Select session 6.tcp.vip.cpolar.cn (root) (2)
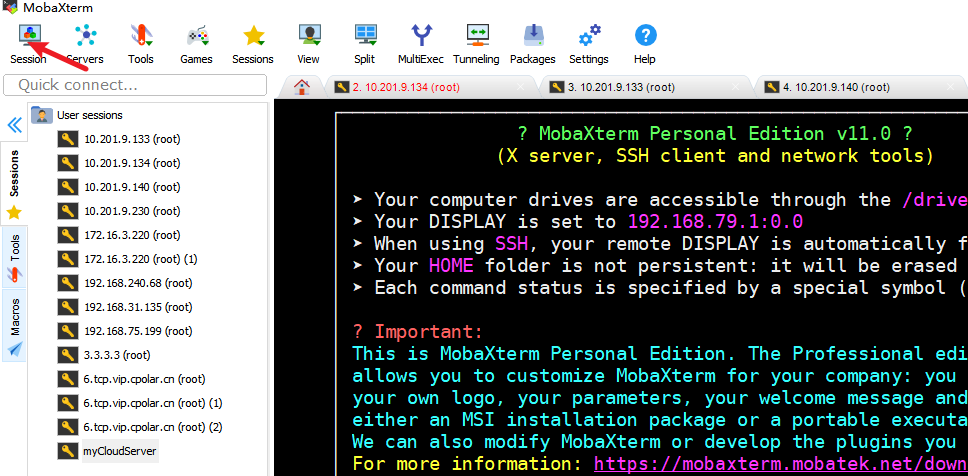The image size is (968, 476). [x=153, y=427]
